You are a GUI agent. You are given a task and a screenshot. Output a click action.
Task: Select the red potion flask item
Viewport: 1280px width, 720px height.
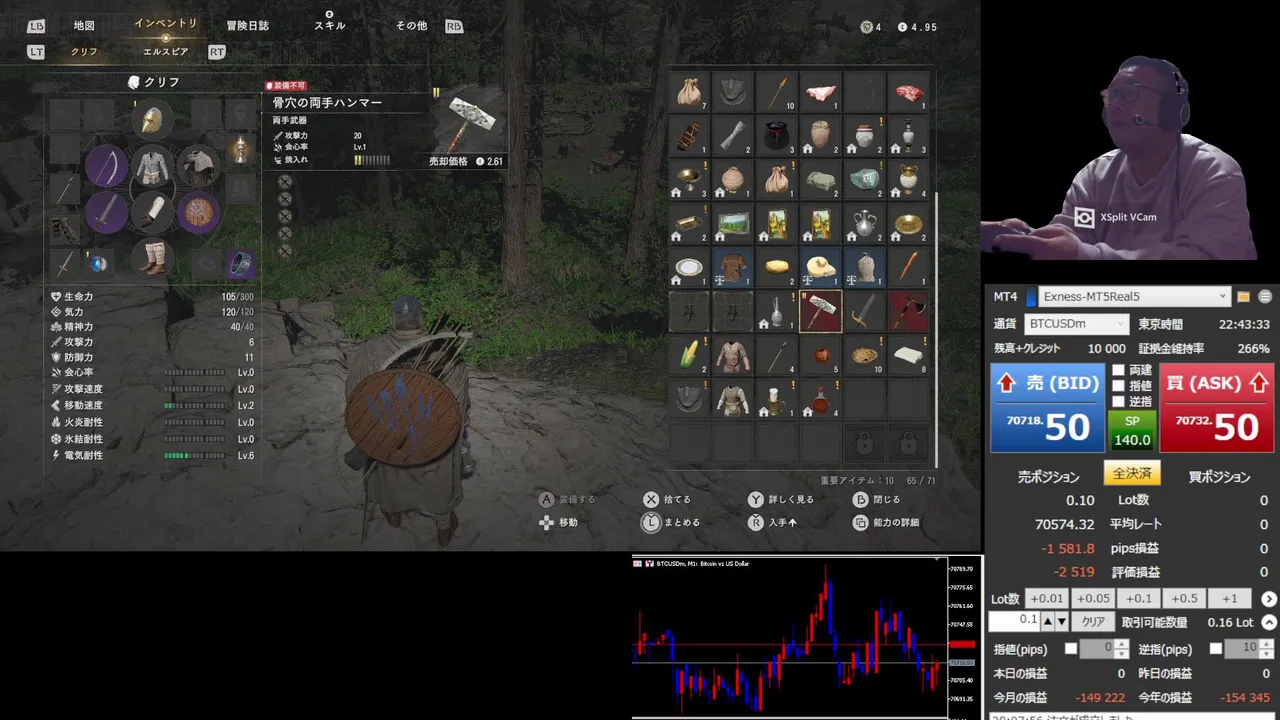(x=820, y=400)
